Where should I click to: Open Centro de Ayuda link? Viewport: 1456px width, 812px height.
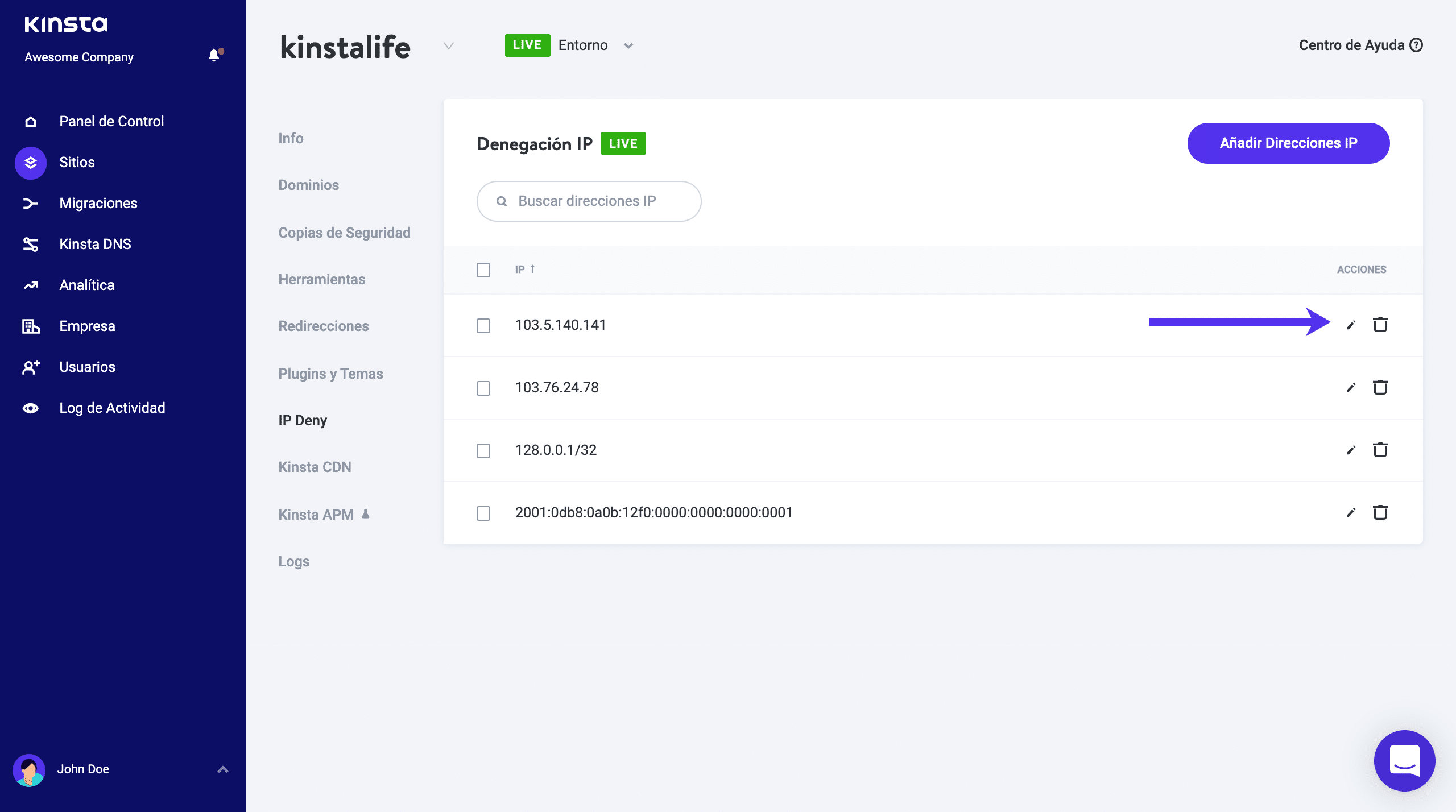(1360, 45)
